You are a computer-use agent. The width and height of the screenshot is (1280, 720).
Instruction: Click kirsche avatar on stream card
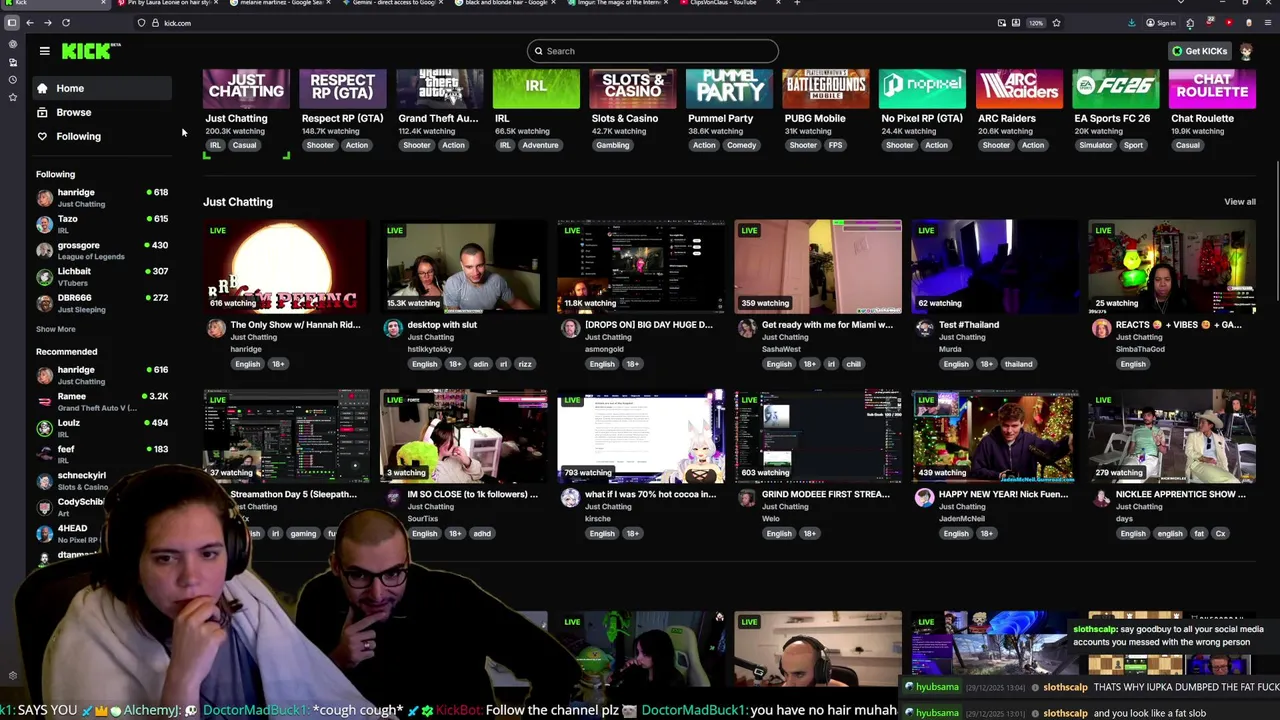click(x=570, y=497)
